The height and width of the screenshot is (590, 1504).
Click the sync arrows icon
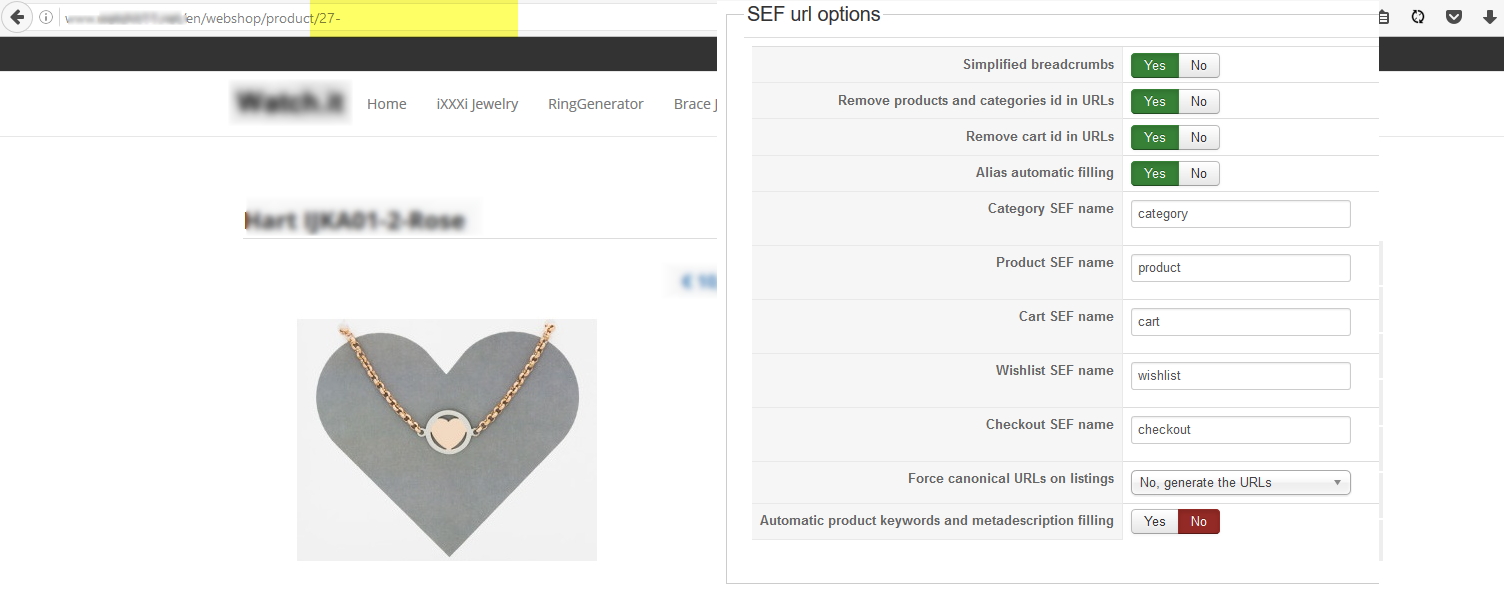1418,17
